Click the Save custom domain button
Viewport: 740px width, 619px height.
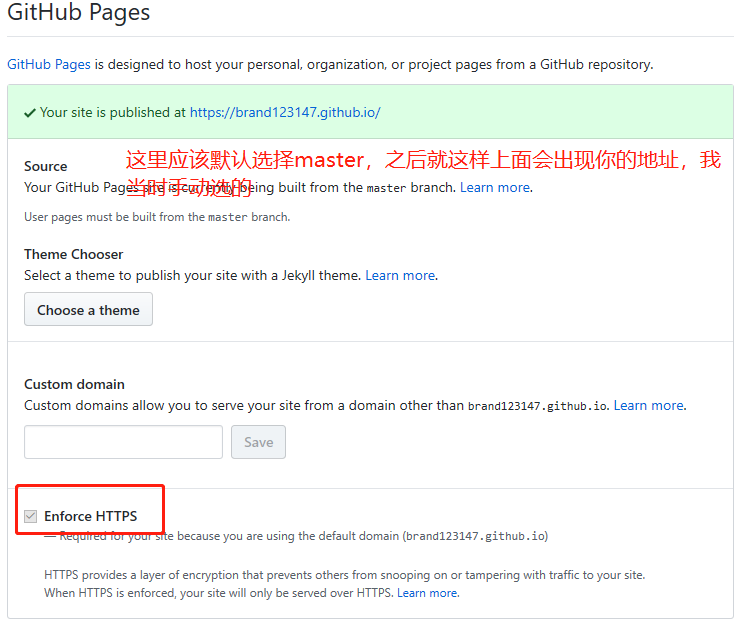tap(258, 442)
